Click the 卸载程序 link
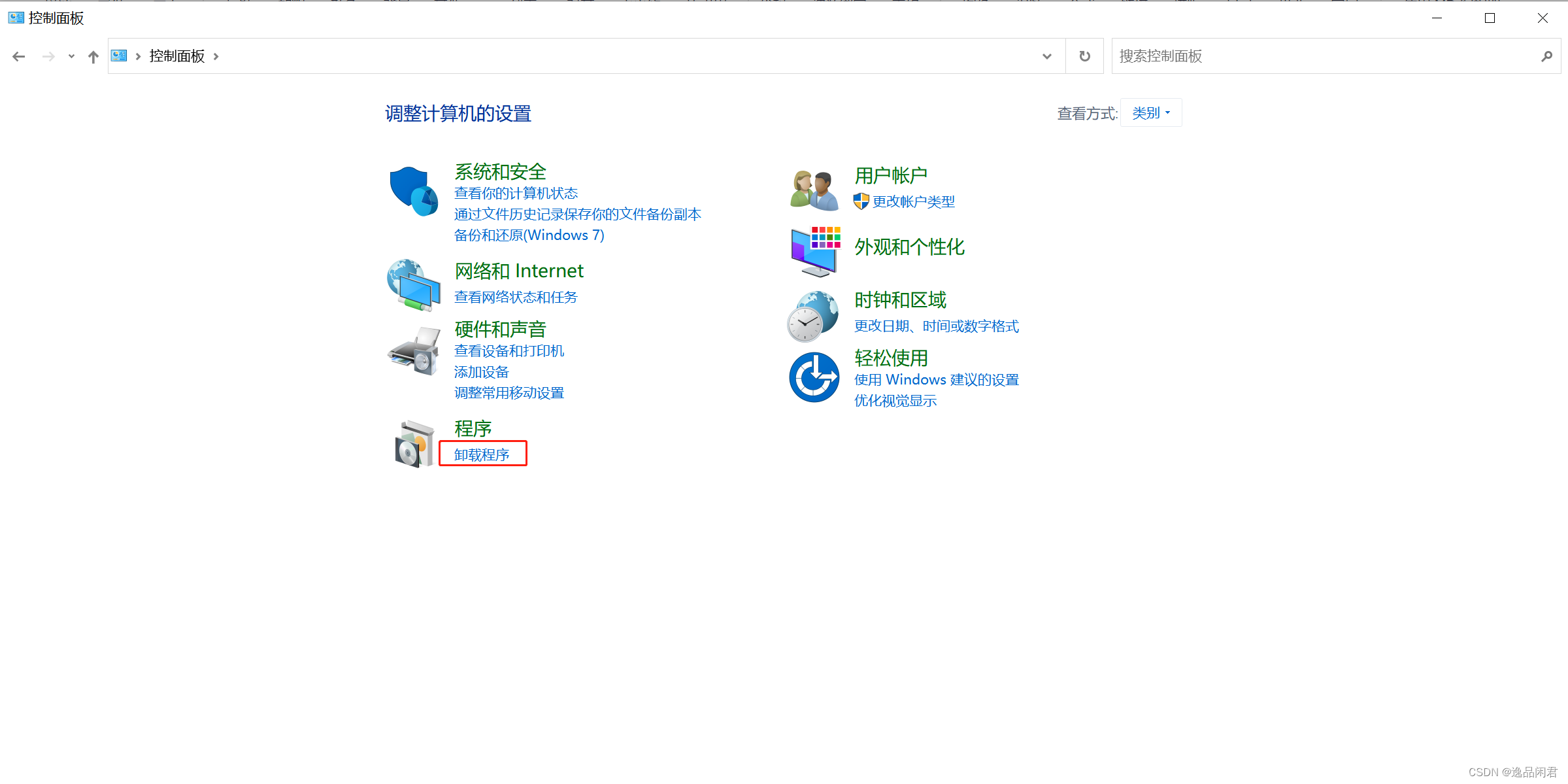The height and width of the screenshot is (784, 1568). click(x=482, y=454)
